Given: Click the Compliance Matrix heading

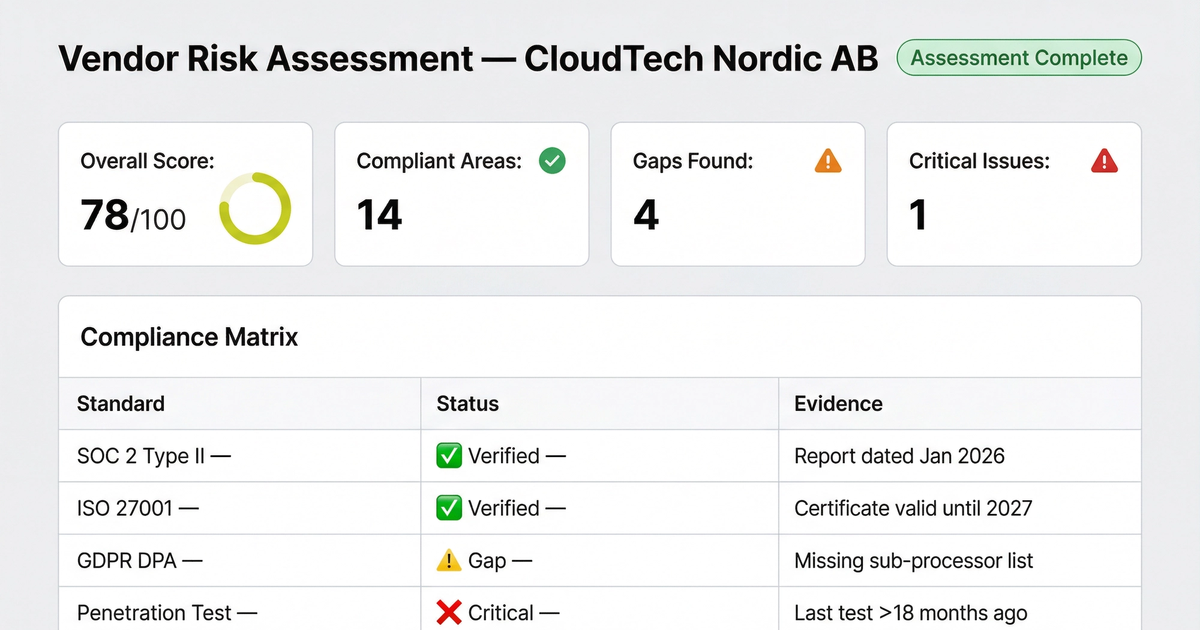Looking at the screenshot, I should coord(189,337).
